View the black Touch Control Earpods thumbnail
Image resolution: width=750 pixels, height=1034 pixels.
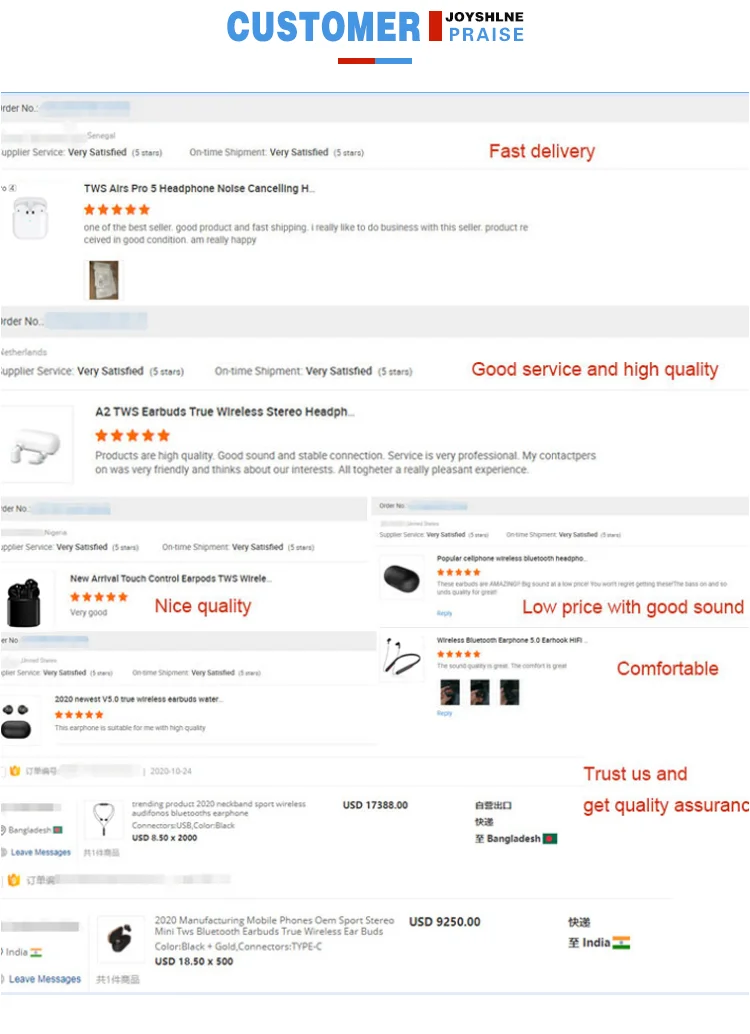[24, 599]
